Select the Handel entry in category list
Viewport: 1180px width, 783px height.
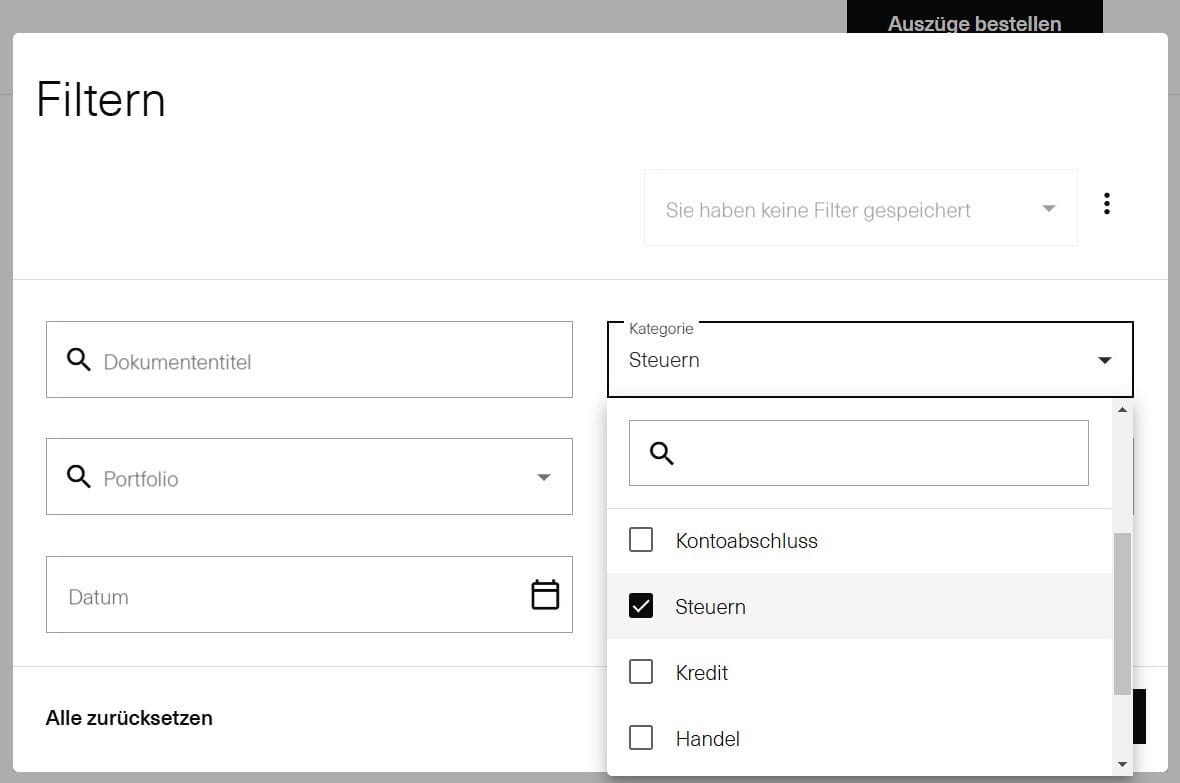coord(708,739)
